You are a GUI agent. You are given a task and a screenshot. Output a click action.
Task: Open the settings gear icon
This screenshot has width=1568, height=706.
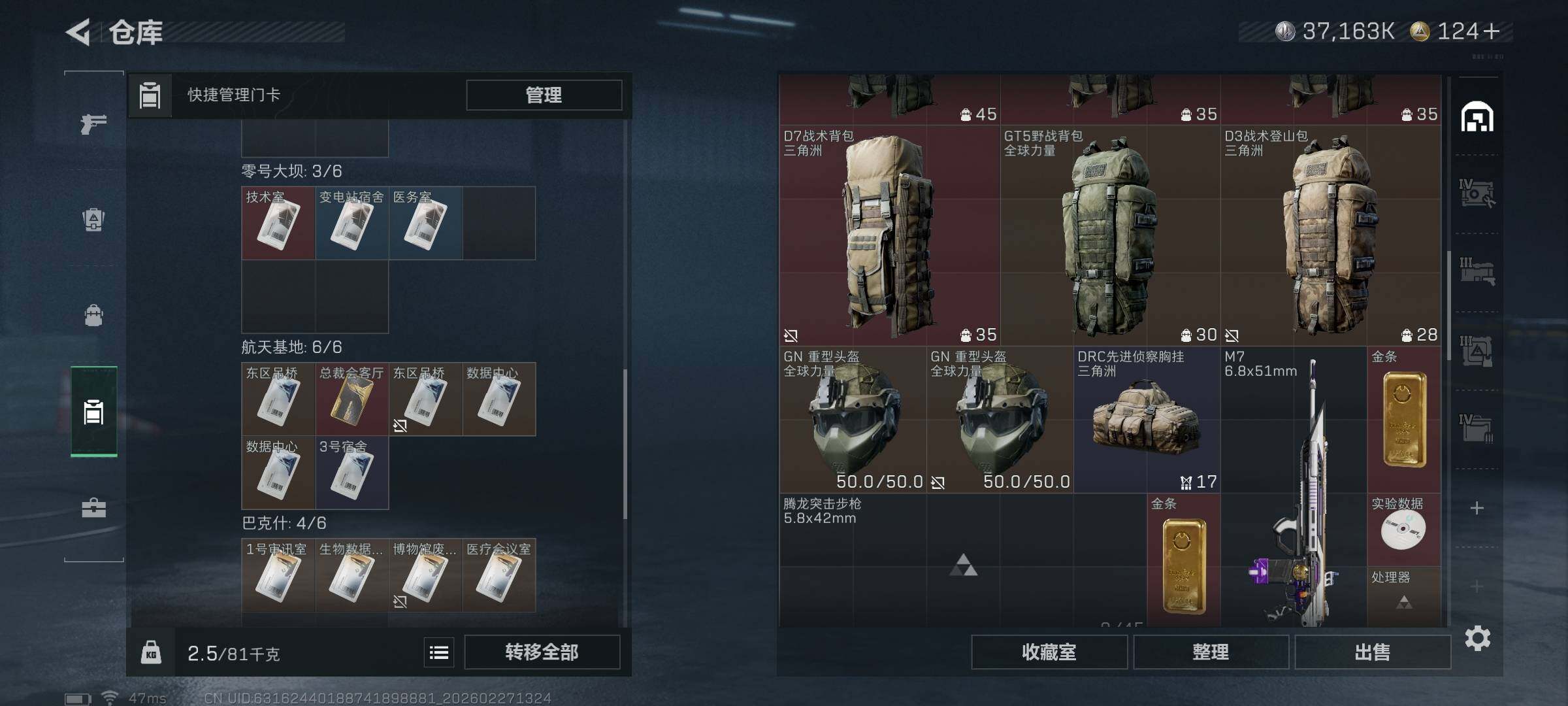click(1477, 638)
